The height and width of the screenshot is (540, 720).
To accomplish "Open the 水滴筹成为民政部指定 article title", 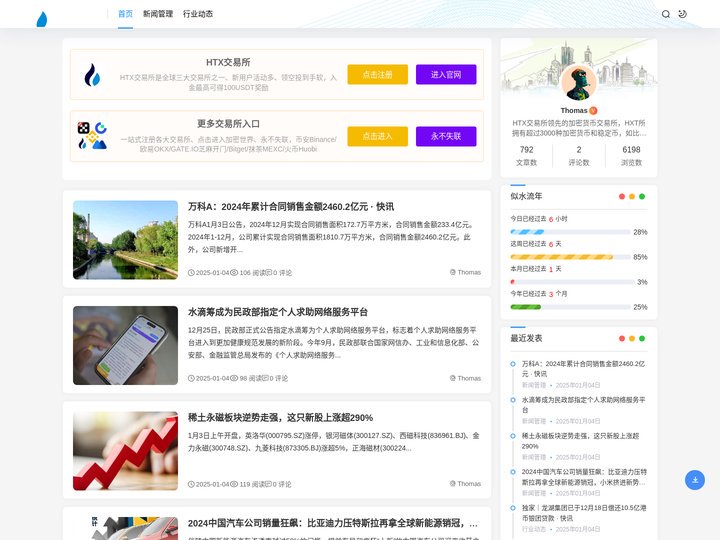I will 278,312.
